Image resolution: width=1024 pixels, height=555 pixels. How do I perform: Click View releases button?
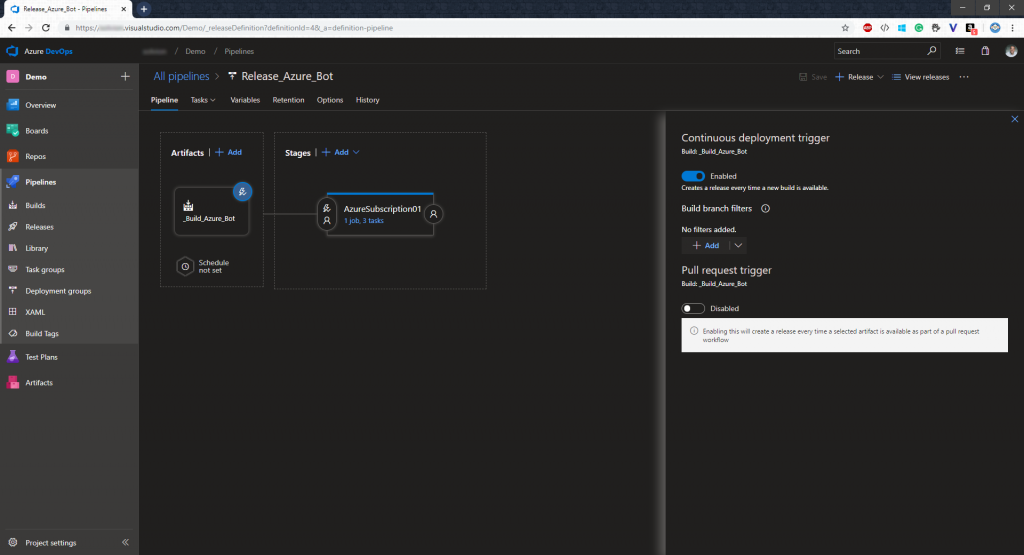tap(920, 77)
